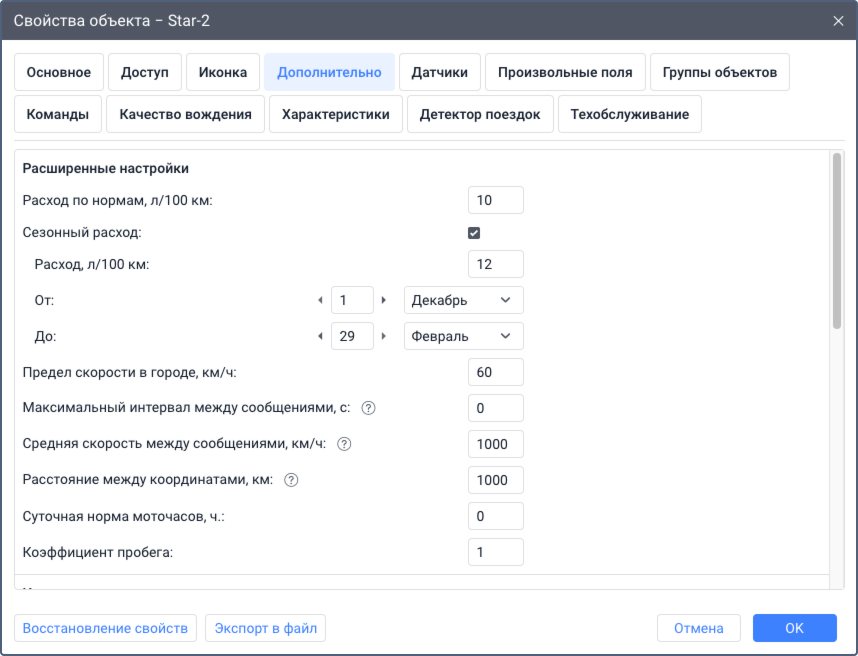
Task: Close the Свойства объекта dialog with X
Action: tap(838, 20)
